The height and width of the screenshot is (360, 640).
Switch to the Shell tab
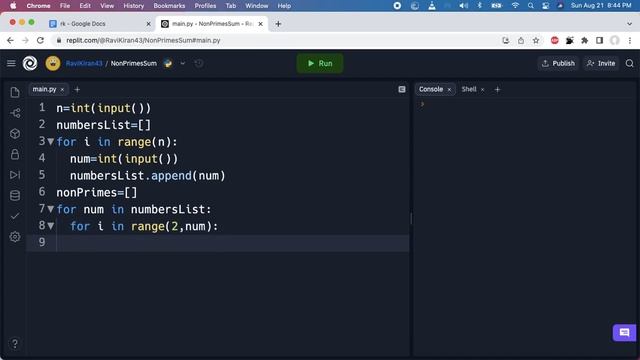tap(469, 89)
